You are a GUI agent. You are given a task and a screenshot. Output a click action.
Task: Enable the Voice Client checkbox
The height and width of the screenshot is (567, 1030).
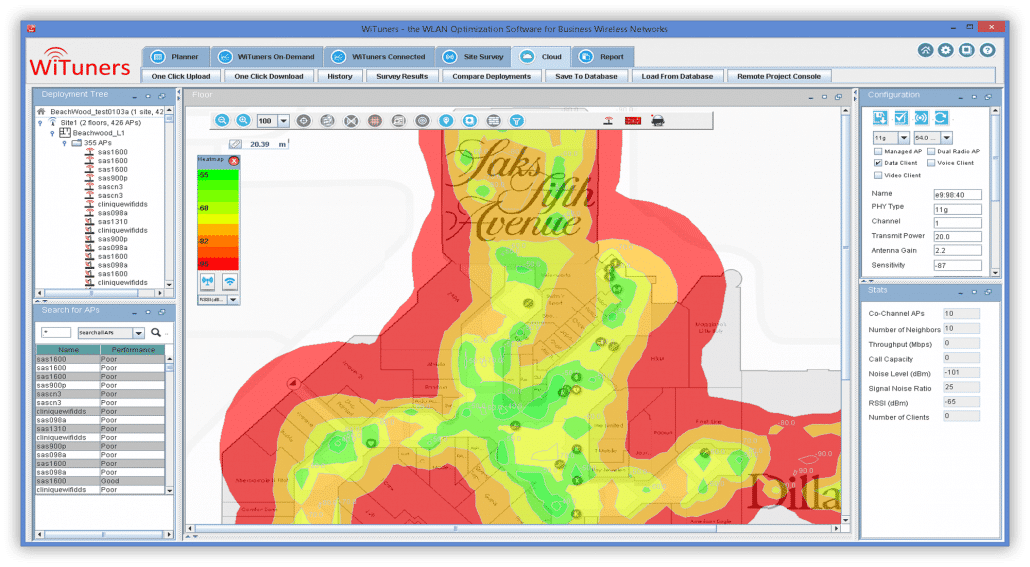[x=931, y=163]
